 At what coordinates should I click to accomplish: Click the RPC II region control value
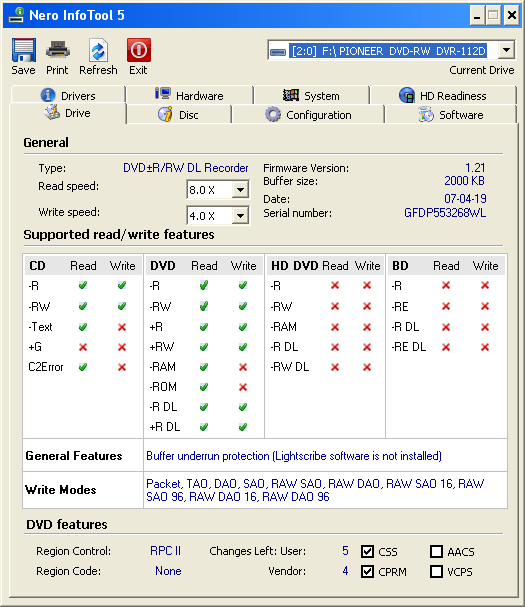(x=165, y=550)
